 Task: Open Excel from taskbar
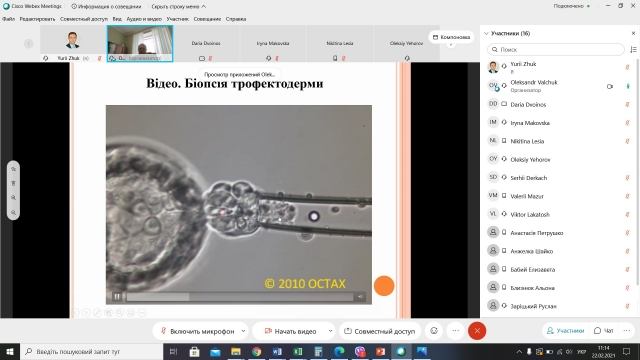click(x=298, y=351)
